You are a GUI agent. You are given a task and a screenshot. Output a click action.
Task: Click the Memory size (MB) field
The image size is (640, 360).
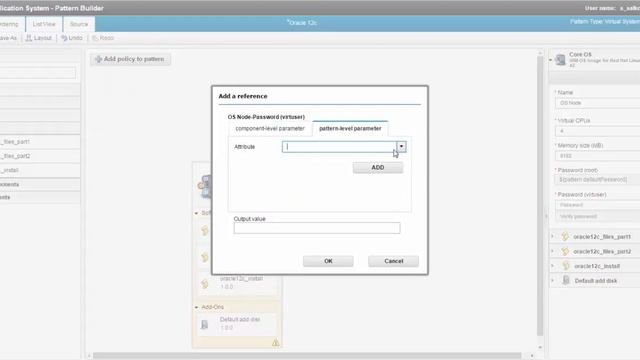tap(597, 156)
